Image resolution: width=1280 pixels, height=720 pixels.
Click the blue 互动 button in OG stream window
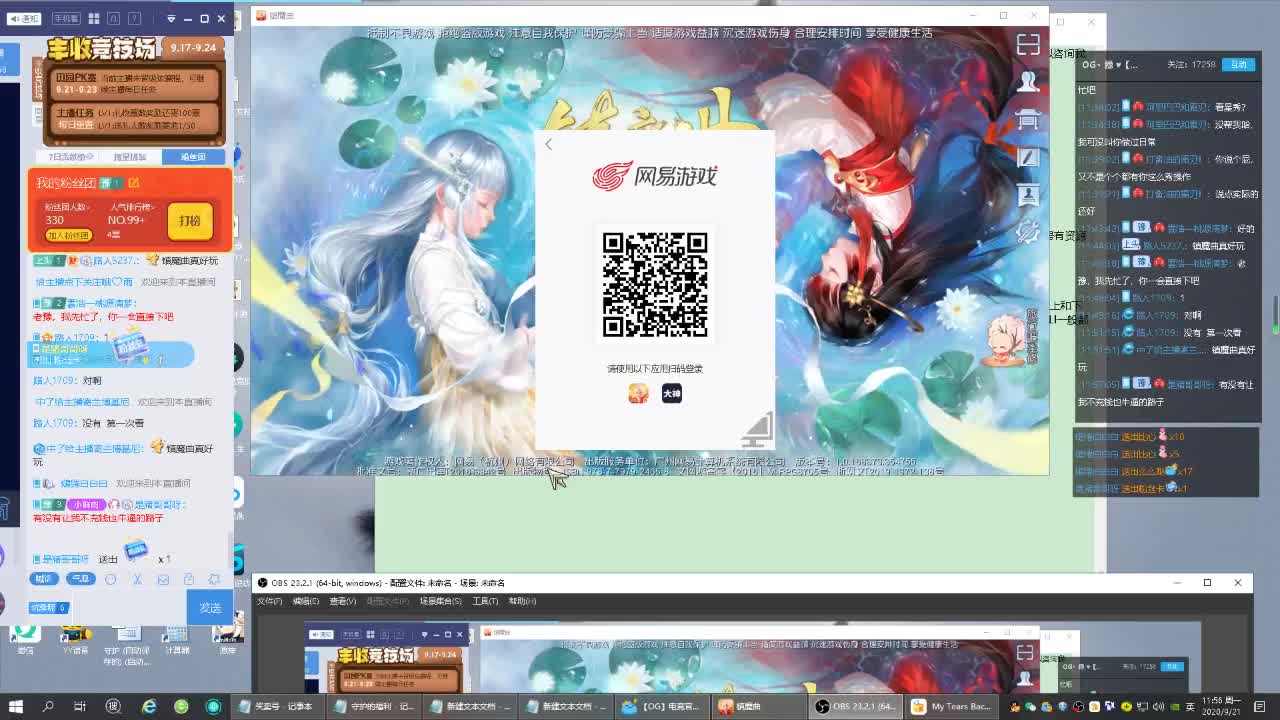(1240, 64)
